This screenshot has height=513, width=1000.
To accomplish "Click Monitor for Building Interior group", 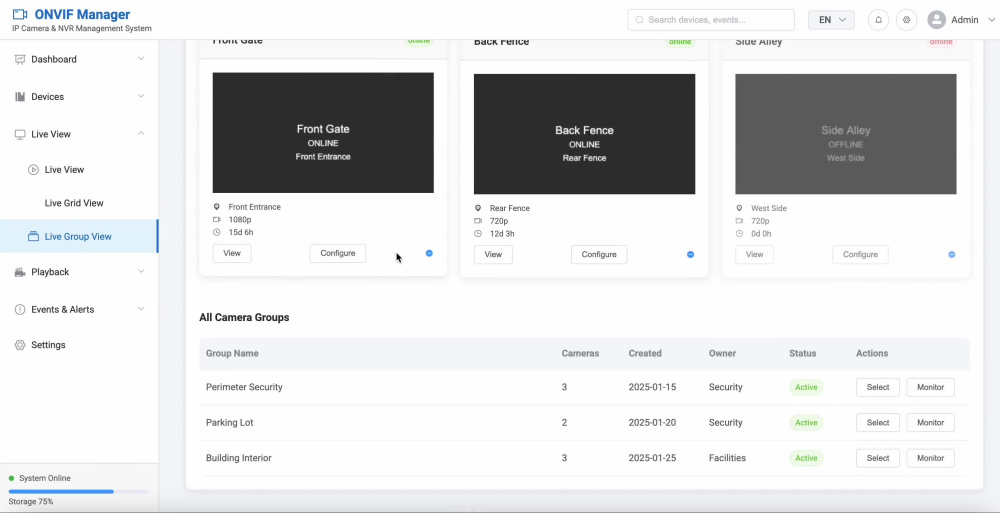I will (930, 458).
